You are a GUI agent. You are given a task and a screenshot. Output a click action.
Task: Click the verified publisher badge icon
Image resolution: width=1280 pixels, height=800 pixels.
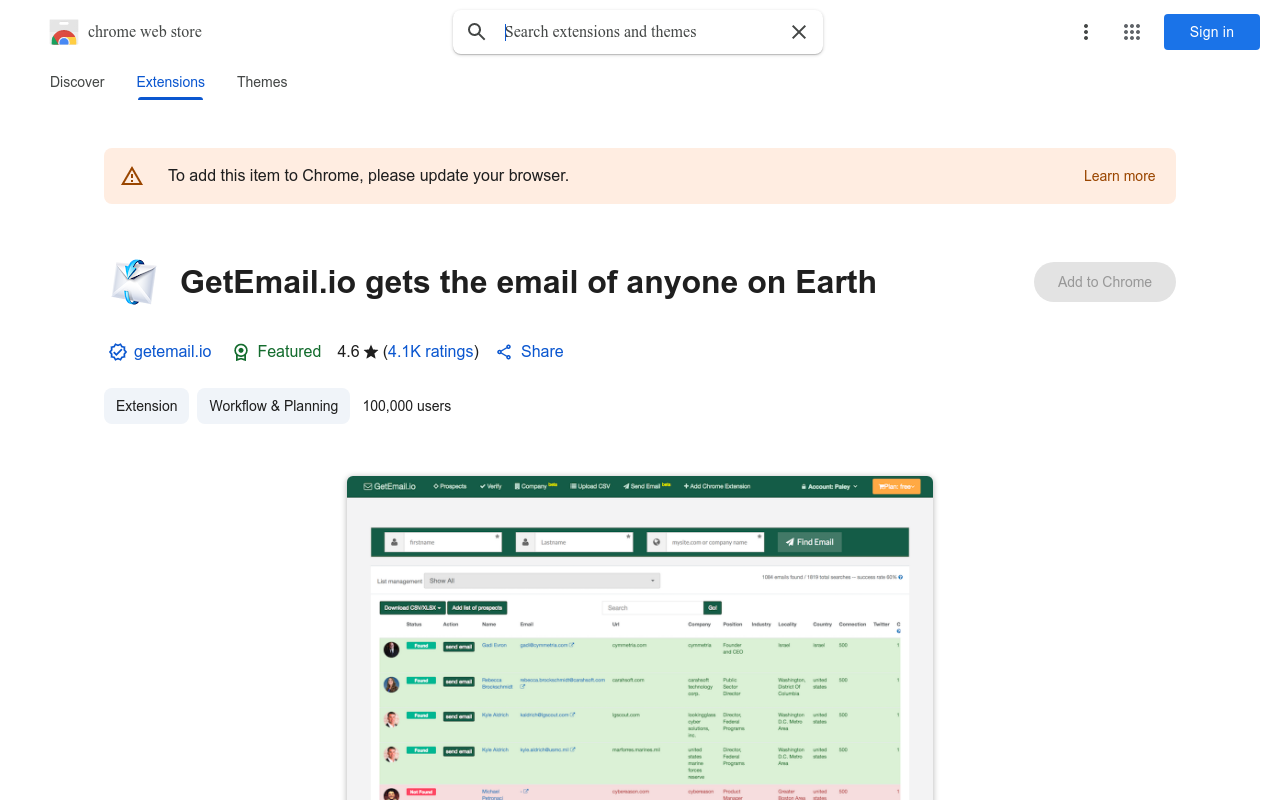118,352
